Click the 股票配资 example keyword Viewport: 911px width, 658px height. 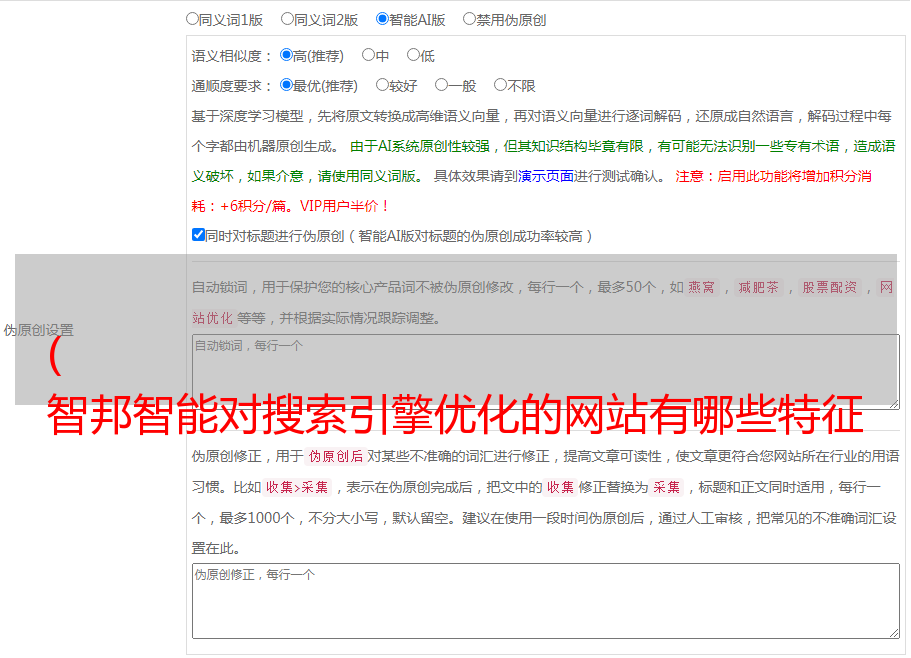(x=829, y=287)
